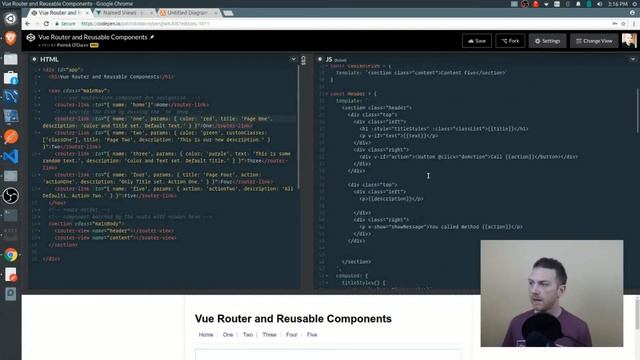Open HTML editor settings gear
Screen dimensions: 640x360
point(34,59)
